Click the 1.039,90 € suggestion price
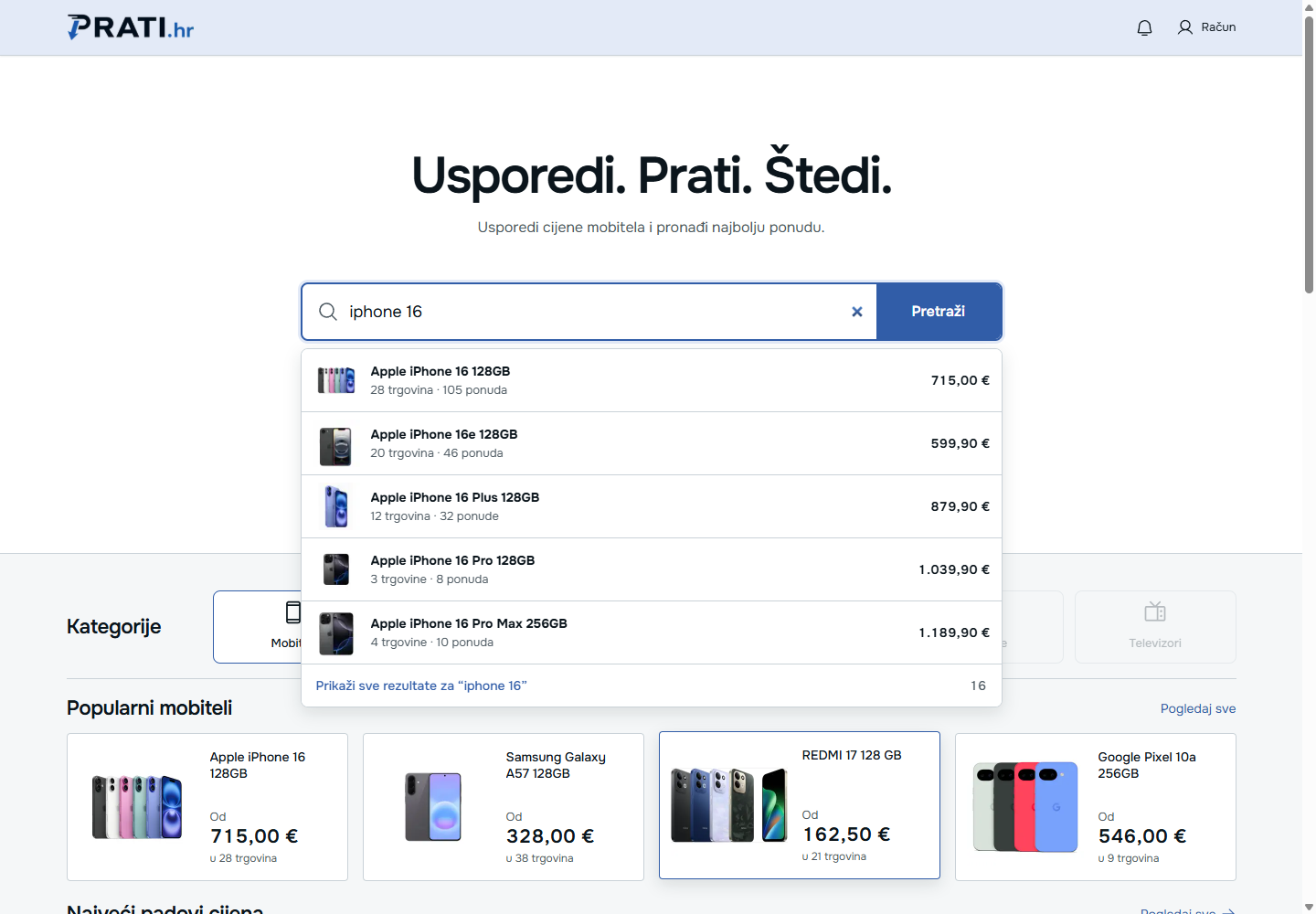The width and height of the screenshot is (1316, 914). point(954,569)
